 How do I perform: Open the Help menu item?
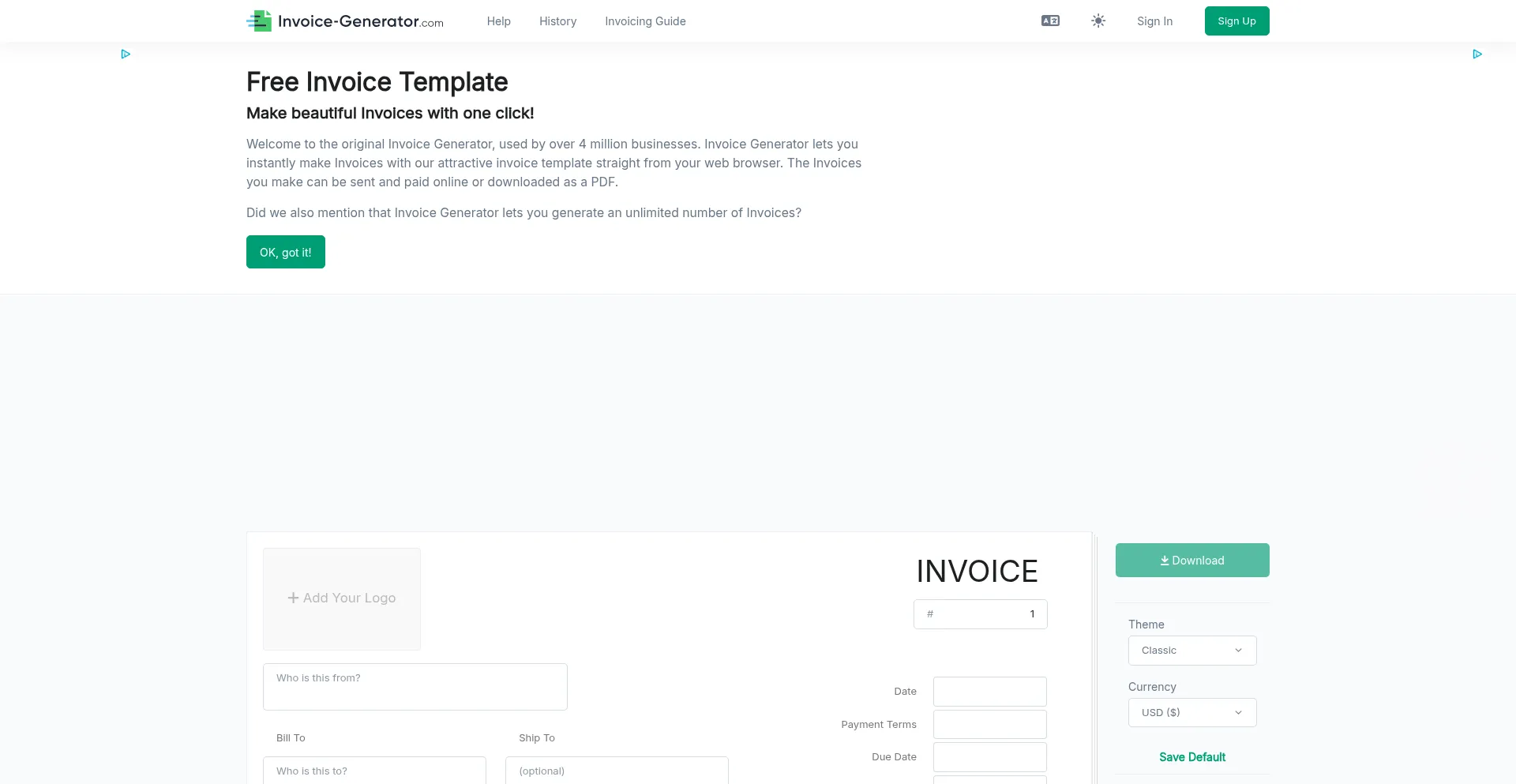[498, 21]
